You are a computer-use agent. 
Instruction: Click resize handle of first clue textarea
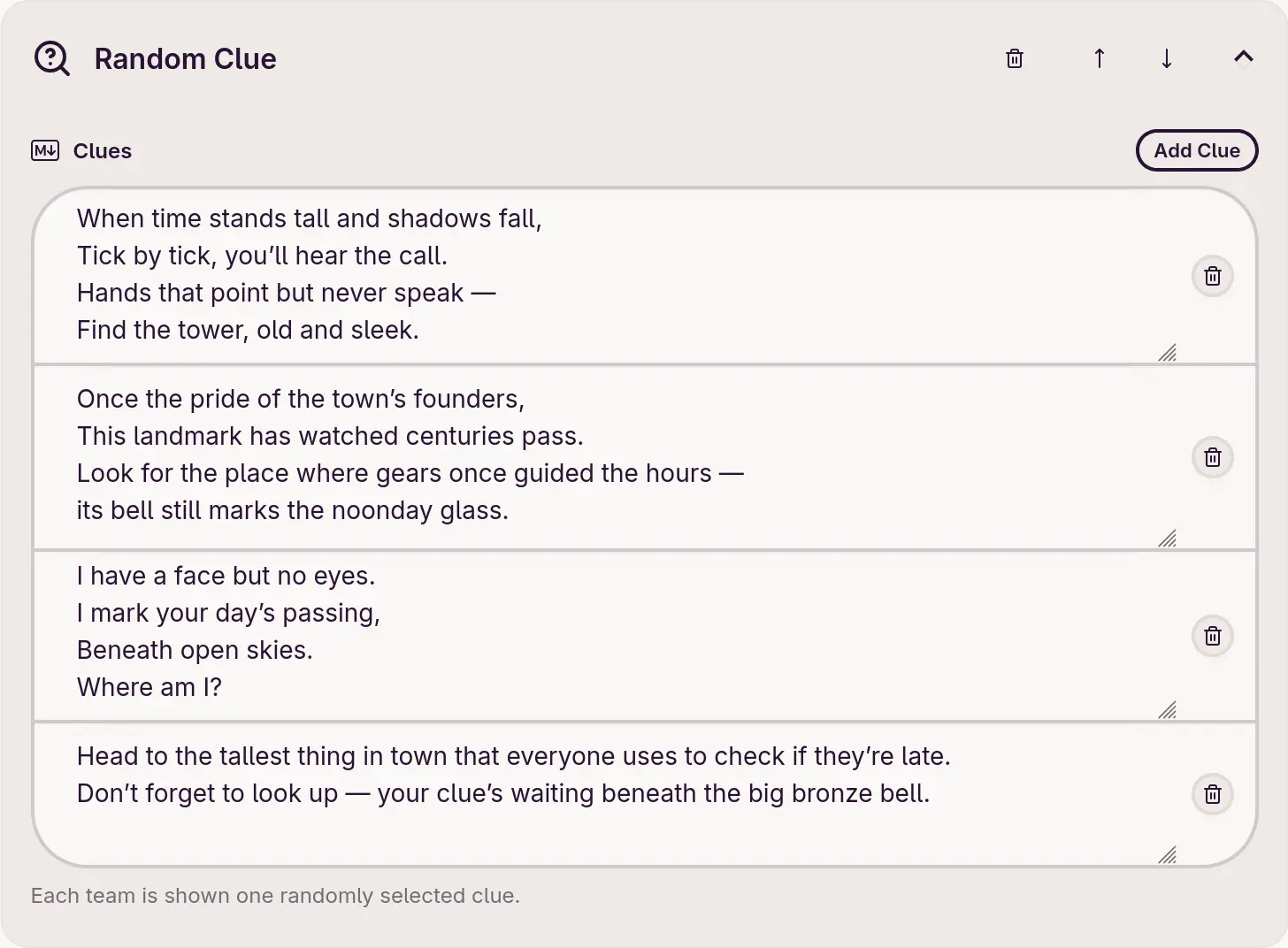[1168, 354]
